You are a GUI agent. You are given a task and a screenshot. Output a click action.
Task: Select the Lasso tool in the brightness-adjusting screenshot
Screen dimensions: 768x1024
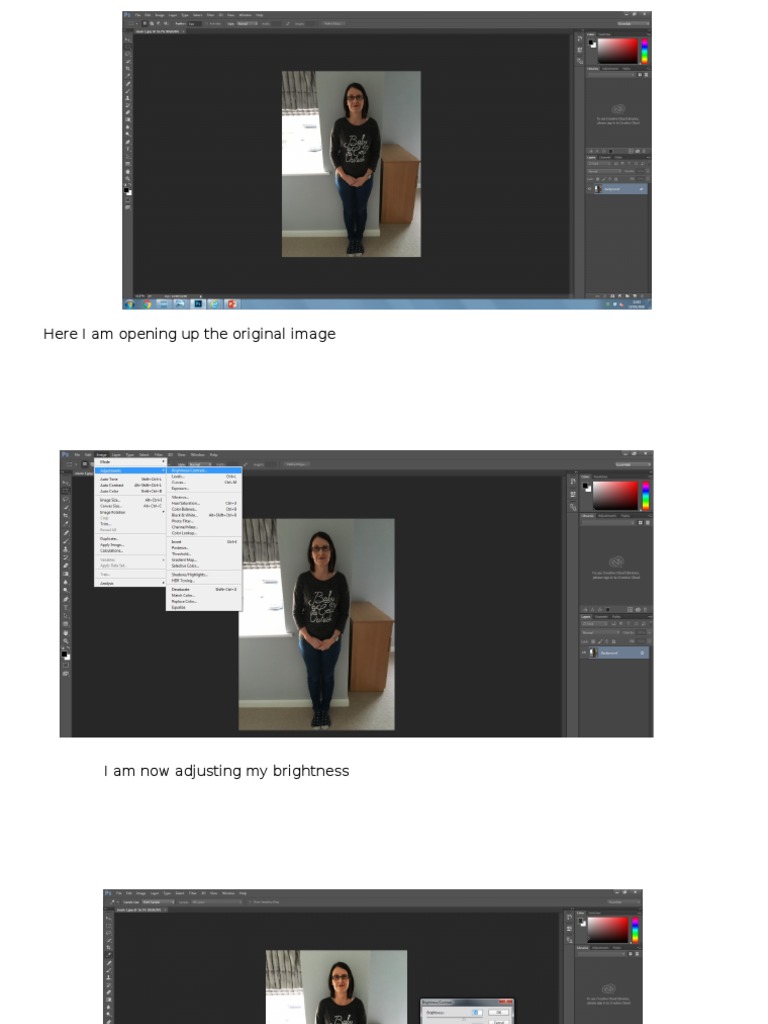[x=65, y=499]
